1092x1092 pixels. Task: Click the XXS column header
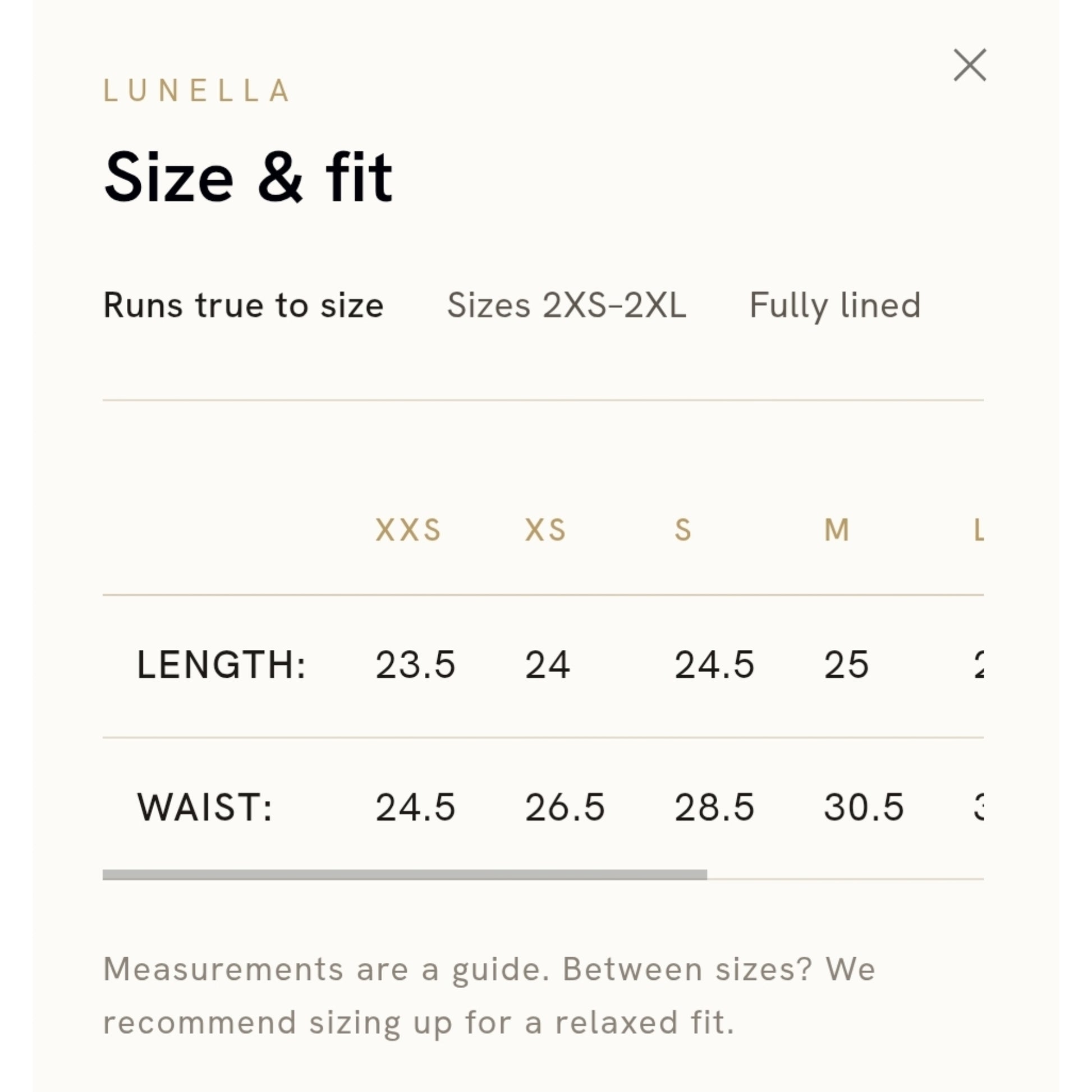[x=408, y=530]
